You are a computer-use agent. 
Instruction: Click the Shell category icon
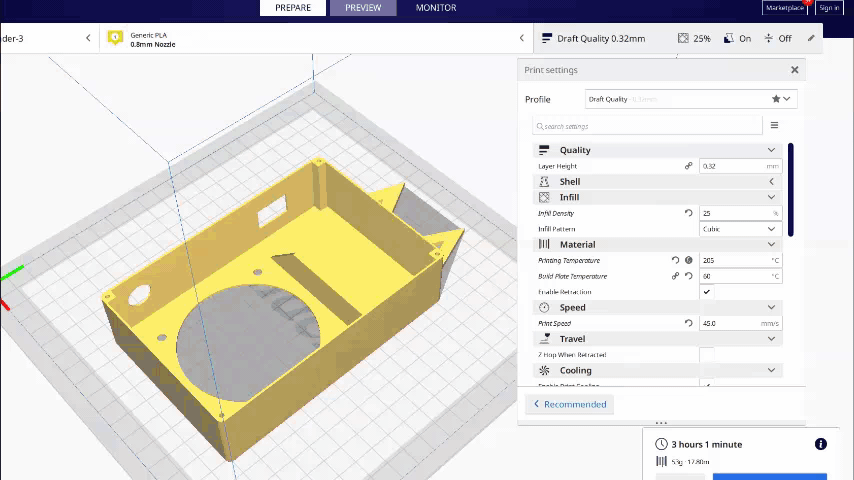coord(544,181)
